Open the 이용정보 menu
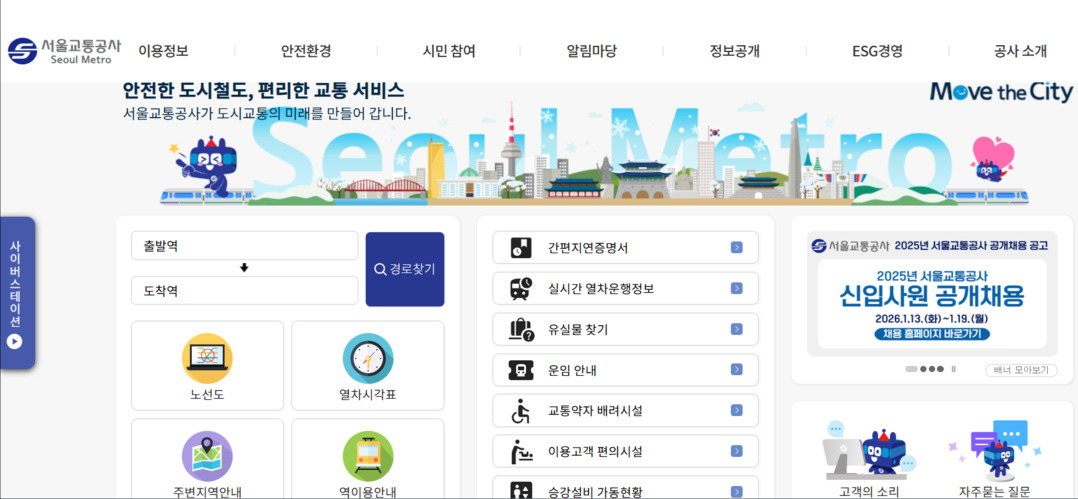The image size is (1078, 499). tap(163, 51)
